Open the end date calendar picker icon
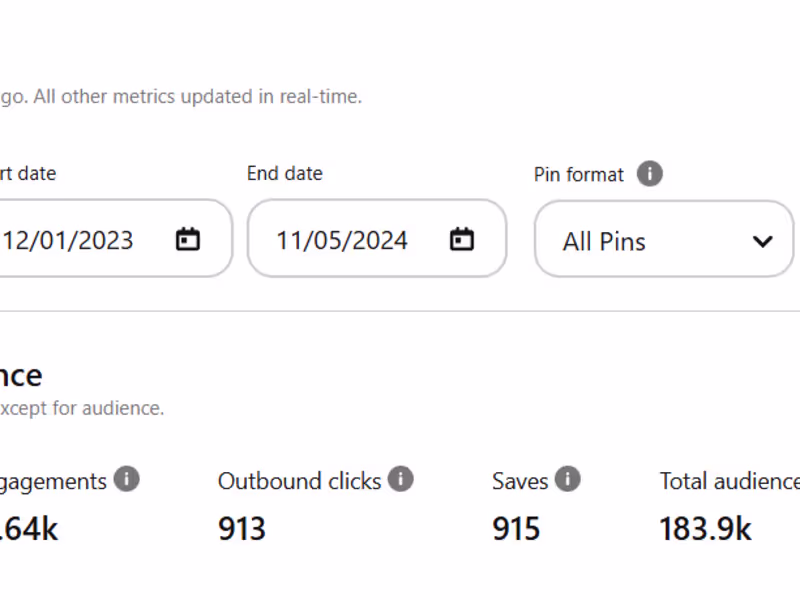The width and height of the screenshot is (800, 600). coord(461,240)
